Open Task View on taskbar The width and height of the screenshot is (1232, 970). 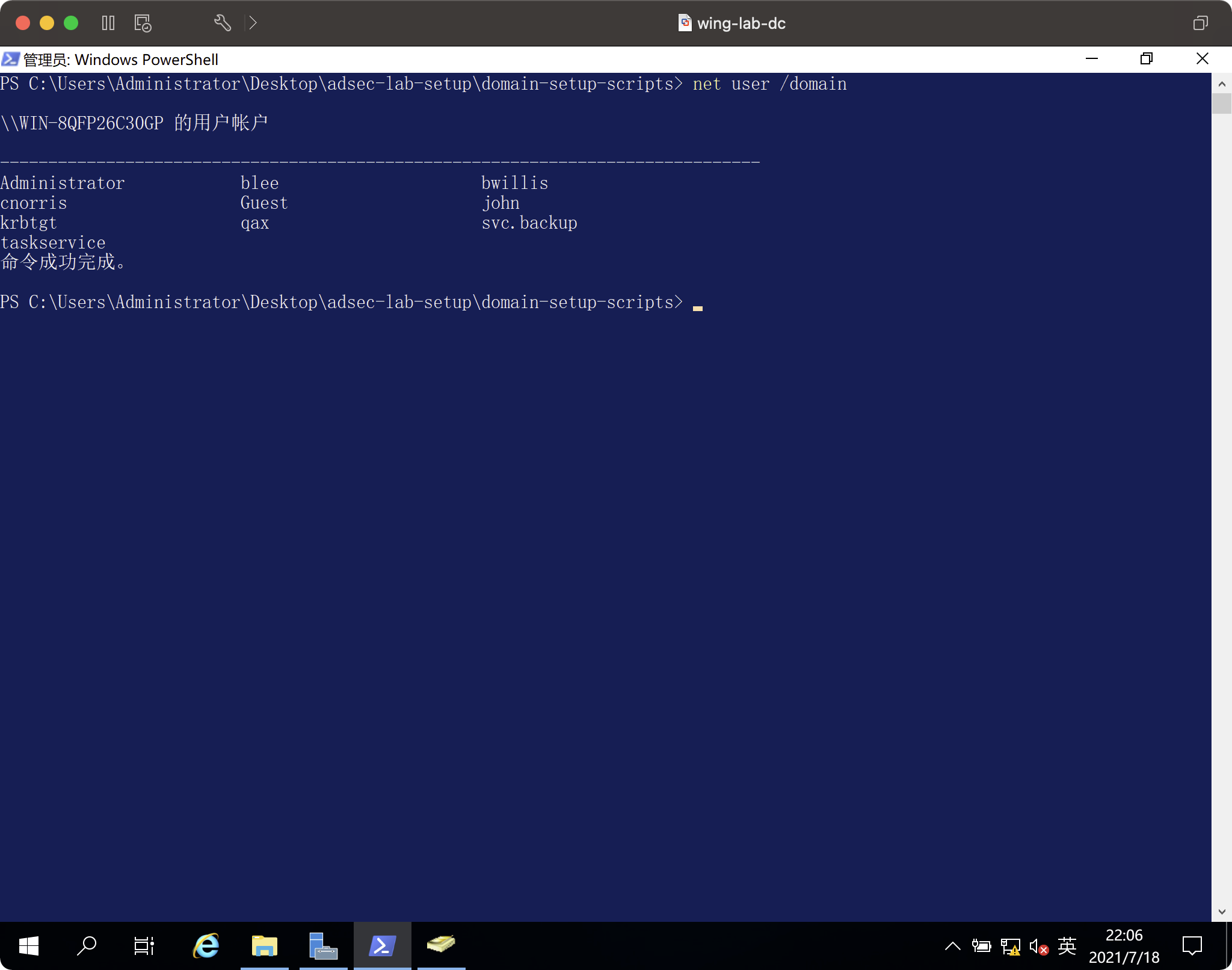(x=144, y=946)
